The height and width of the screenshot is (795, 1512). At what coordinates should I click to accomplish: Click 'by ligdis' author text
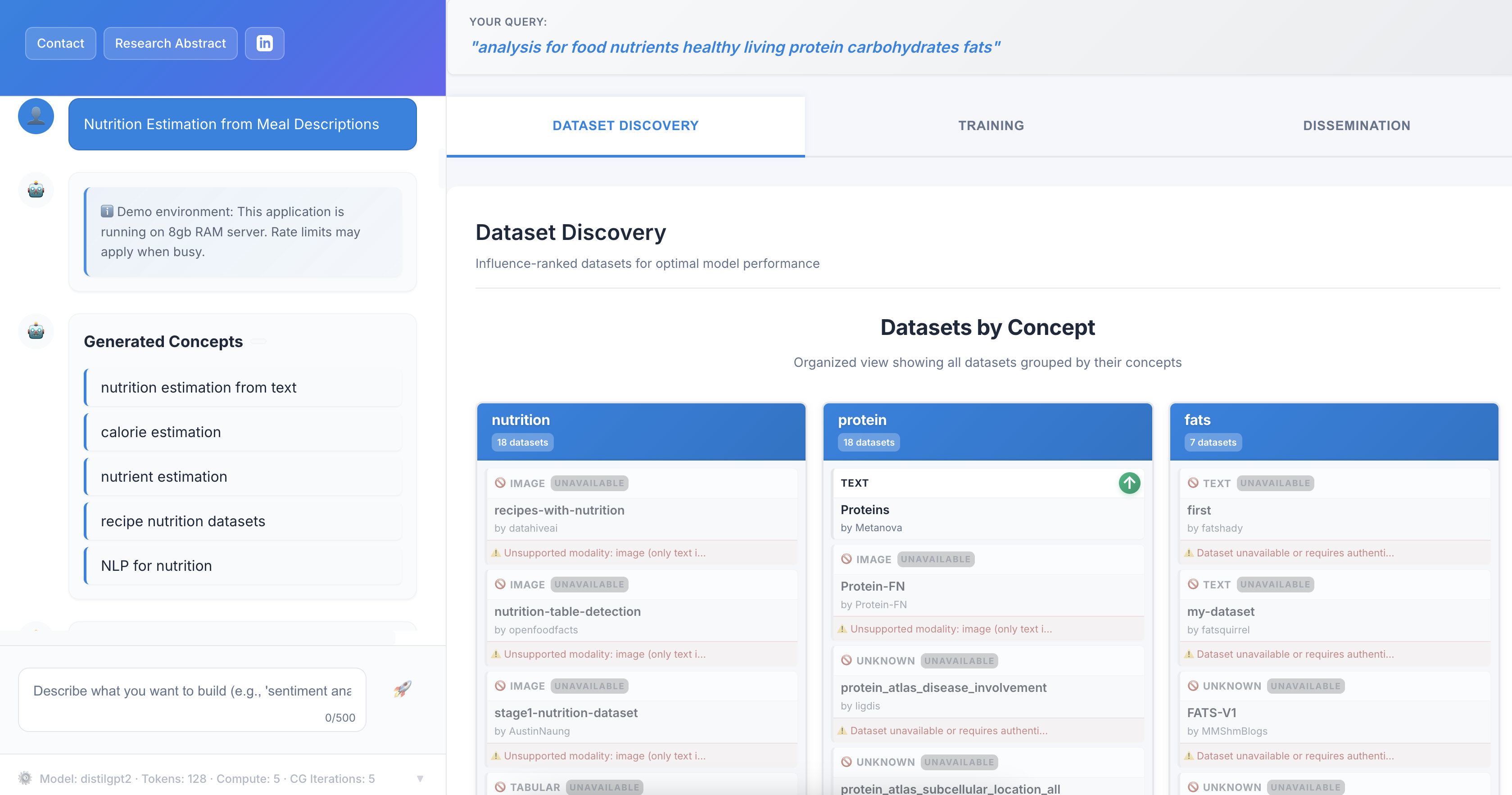860,706
